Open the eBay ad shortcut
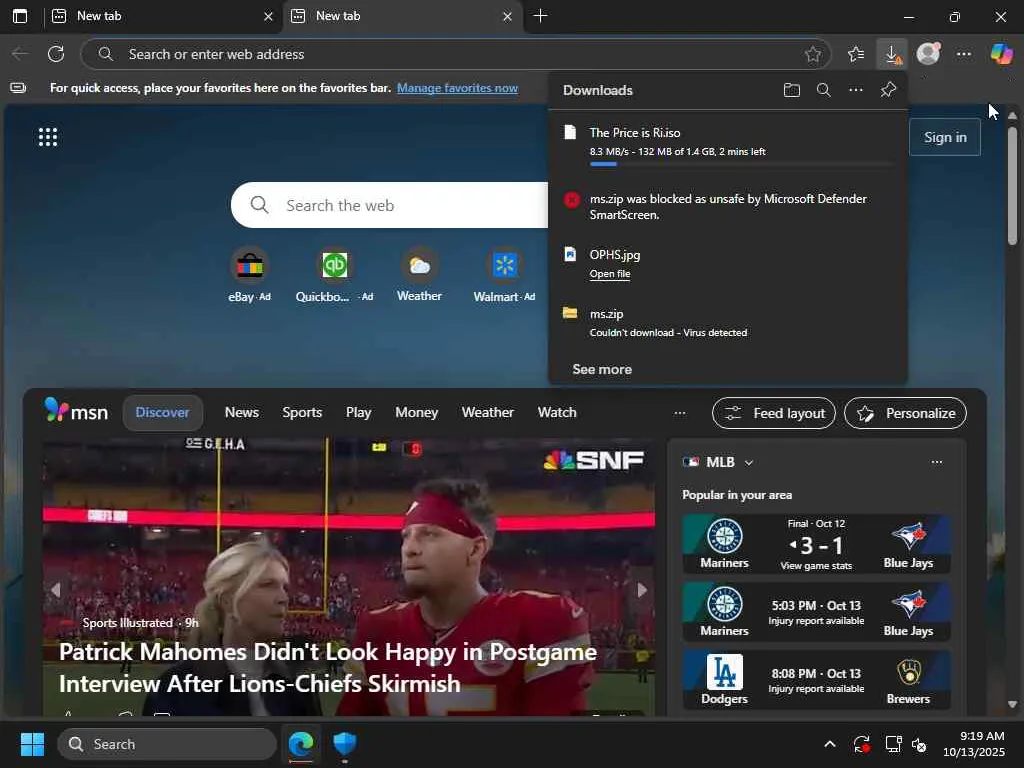Screen dimensions: 1024x768 click(x=249, y=275)
